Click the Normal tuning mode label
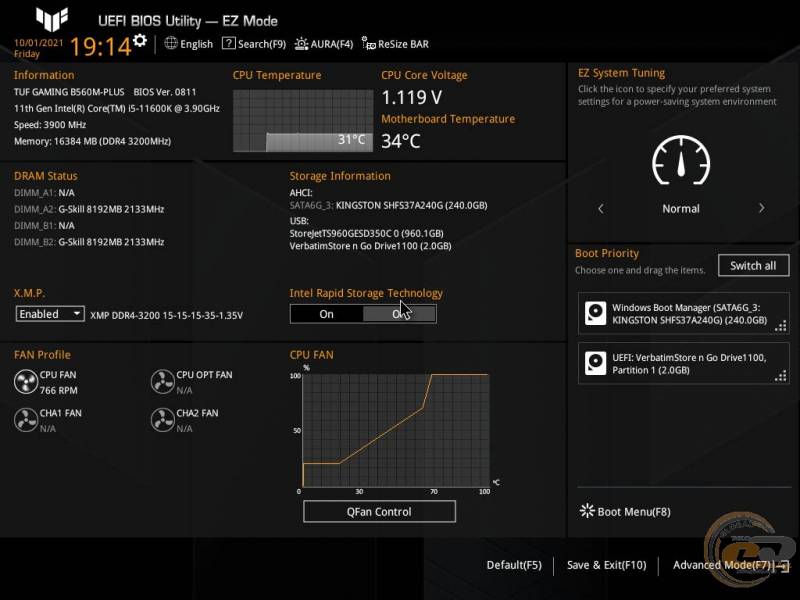Screen dimensions: 800x600 point(681,208)
